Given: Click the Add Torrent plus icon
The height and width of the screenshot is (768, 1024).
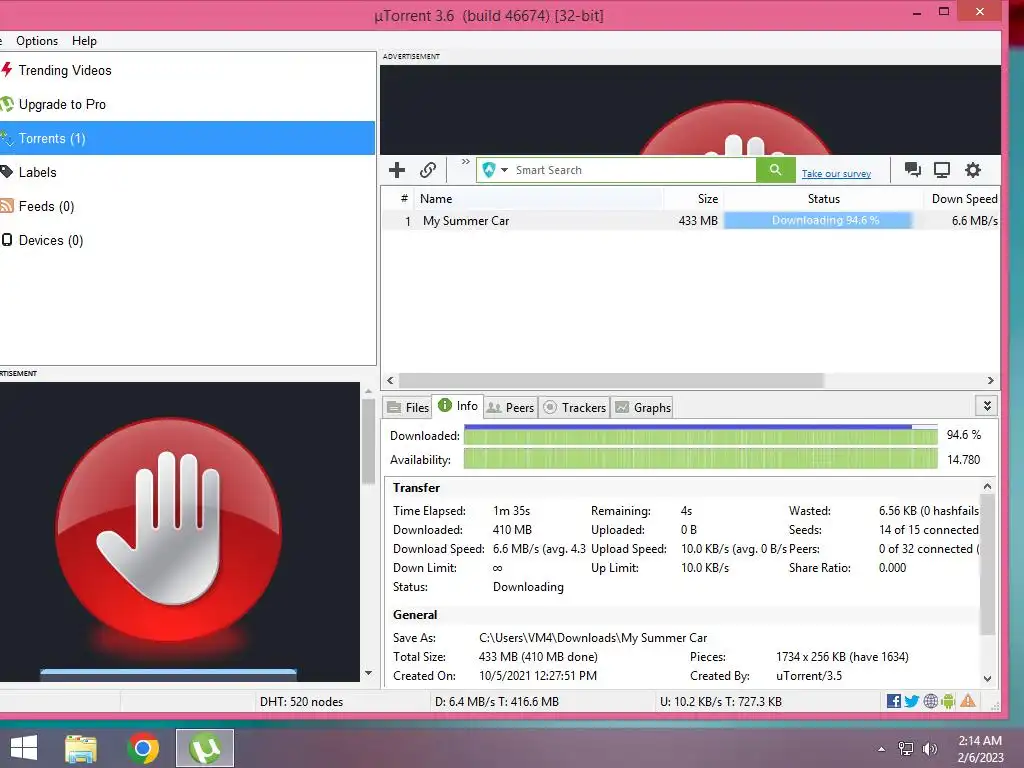Looking at the screenshot, I should [396, 170].
